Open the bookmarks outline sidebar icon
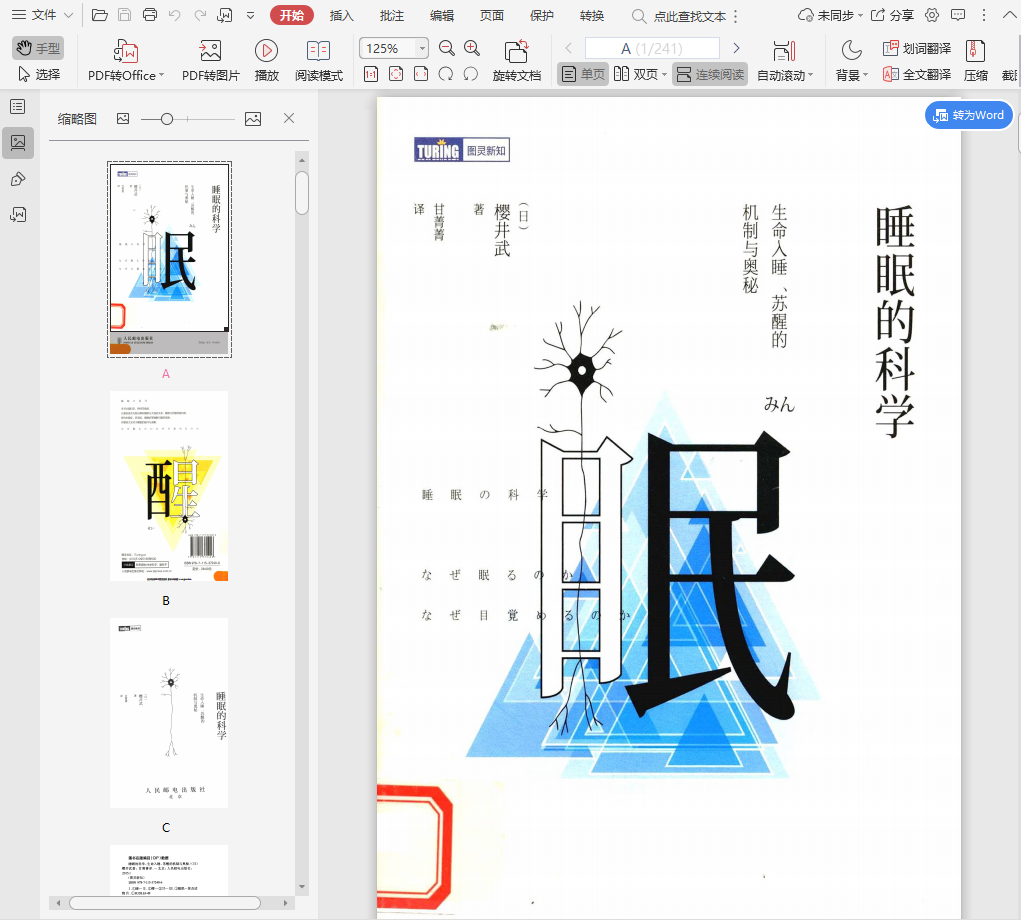 pyautogui.click(x=18, y=107)
